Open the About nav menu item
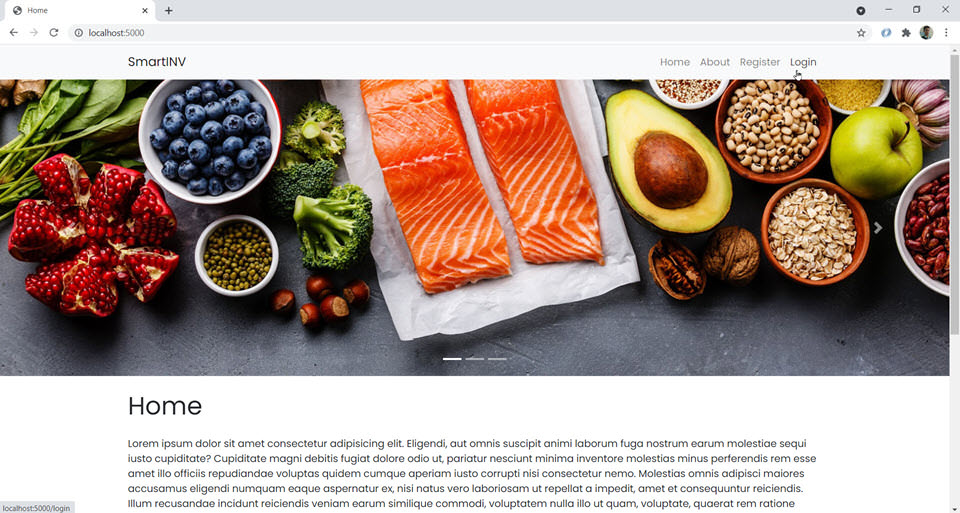960x513 pixels. 714,62
